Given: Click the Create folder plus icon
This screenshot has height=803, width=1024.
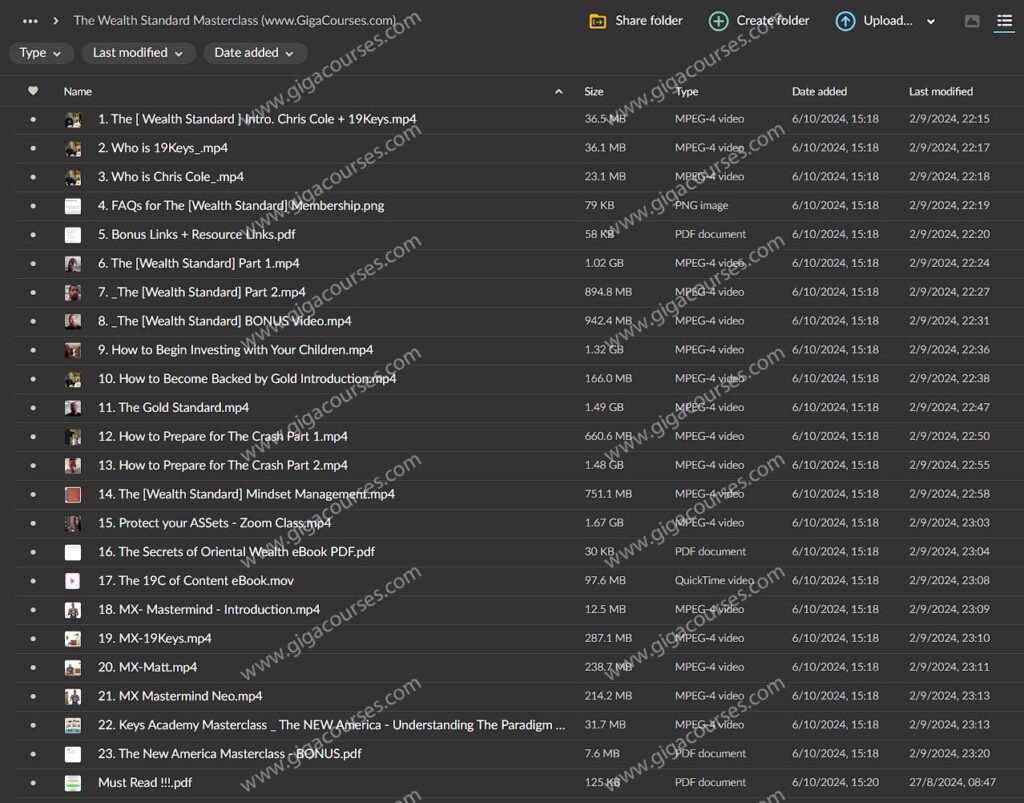Looking at the screenshot, I should click(718, 21).
